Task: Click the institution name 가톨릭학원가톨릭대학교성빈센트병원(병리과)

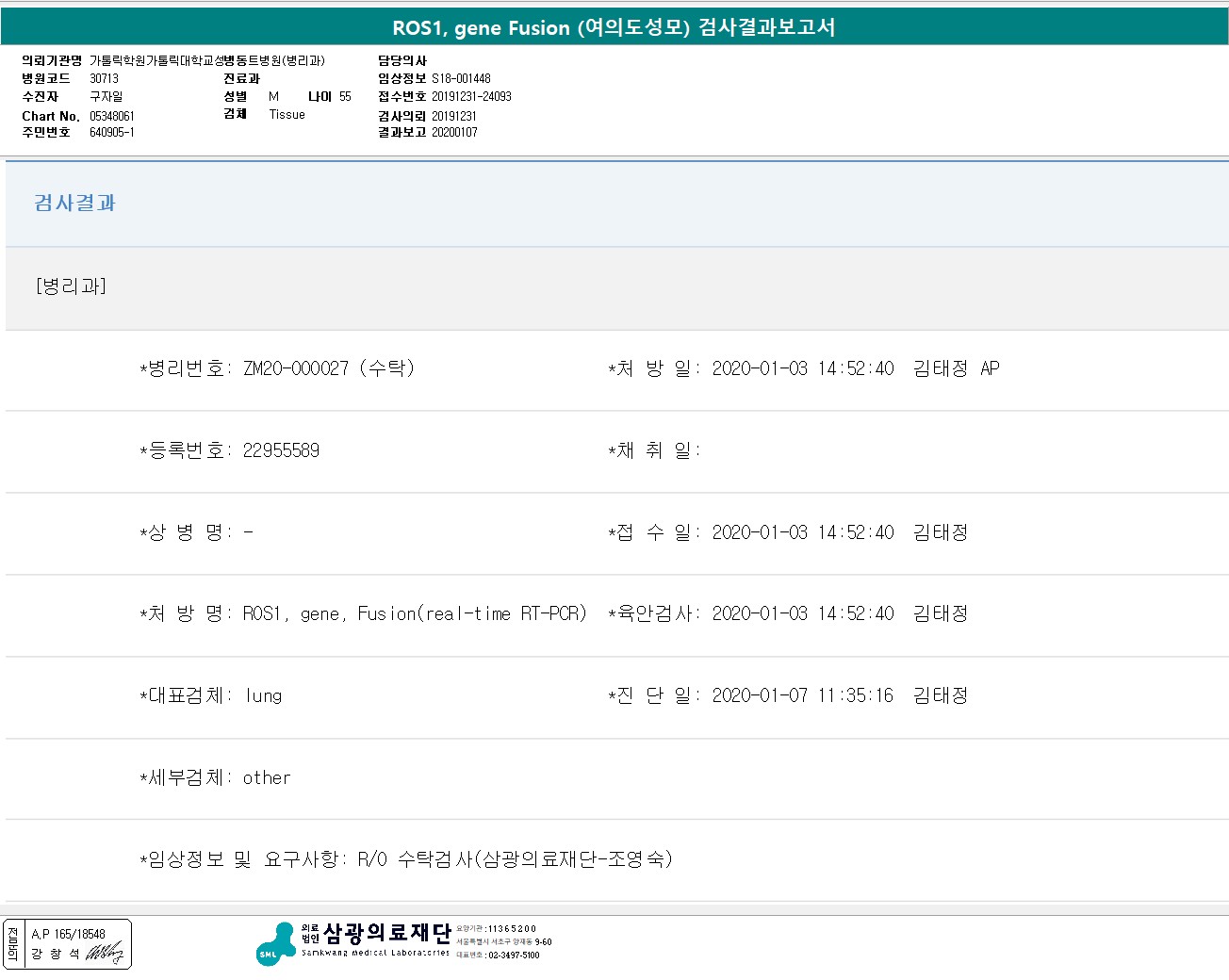Action: [206, 60]
